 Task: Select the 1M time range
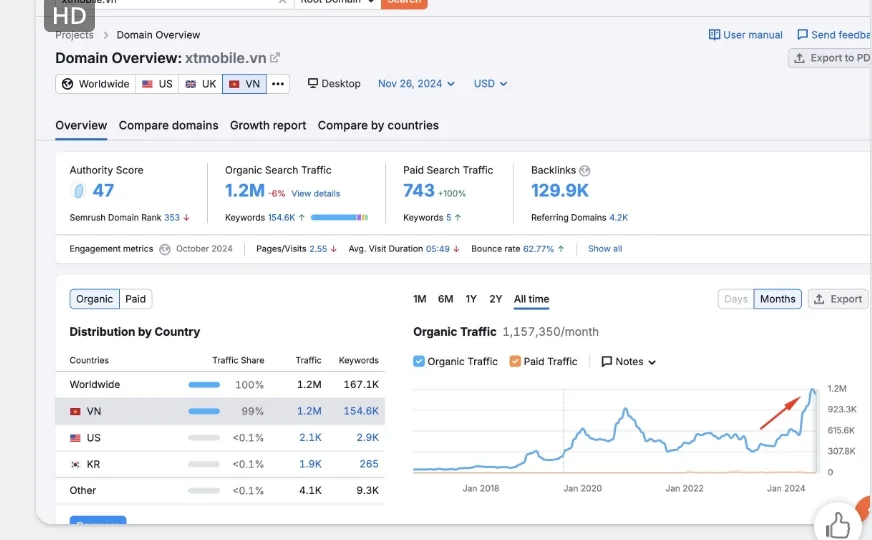click(420, 299)
